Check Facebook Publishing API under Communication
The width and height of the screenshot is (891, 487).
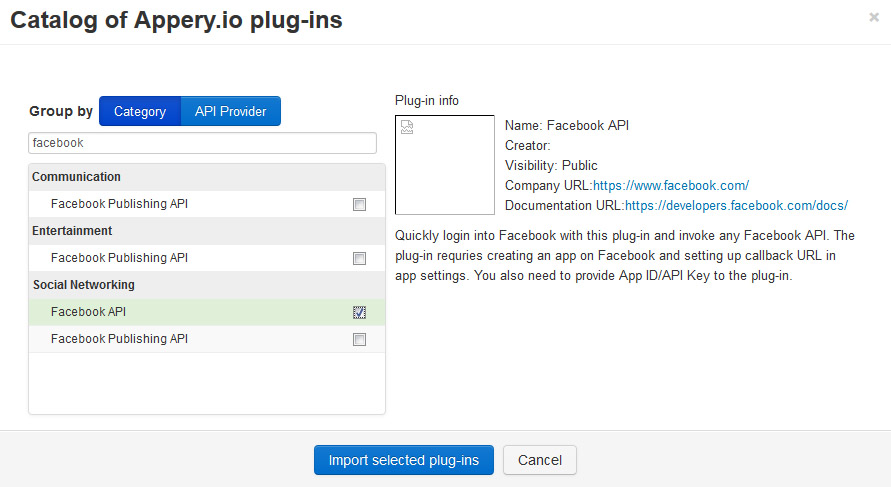point(359,205)
